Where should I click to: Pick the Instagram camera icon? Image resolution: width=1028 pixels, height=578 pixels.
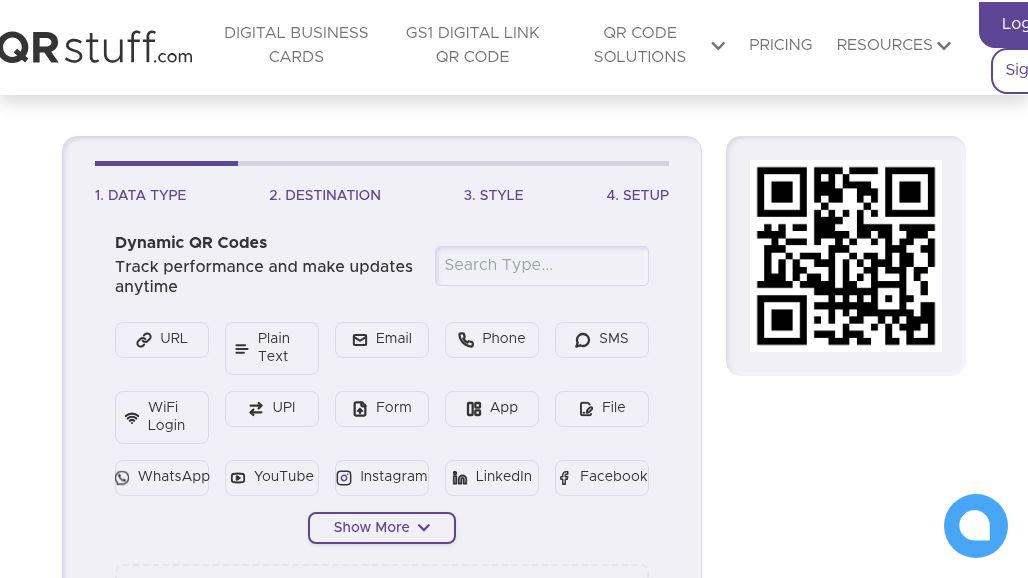(344, 478)
